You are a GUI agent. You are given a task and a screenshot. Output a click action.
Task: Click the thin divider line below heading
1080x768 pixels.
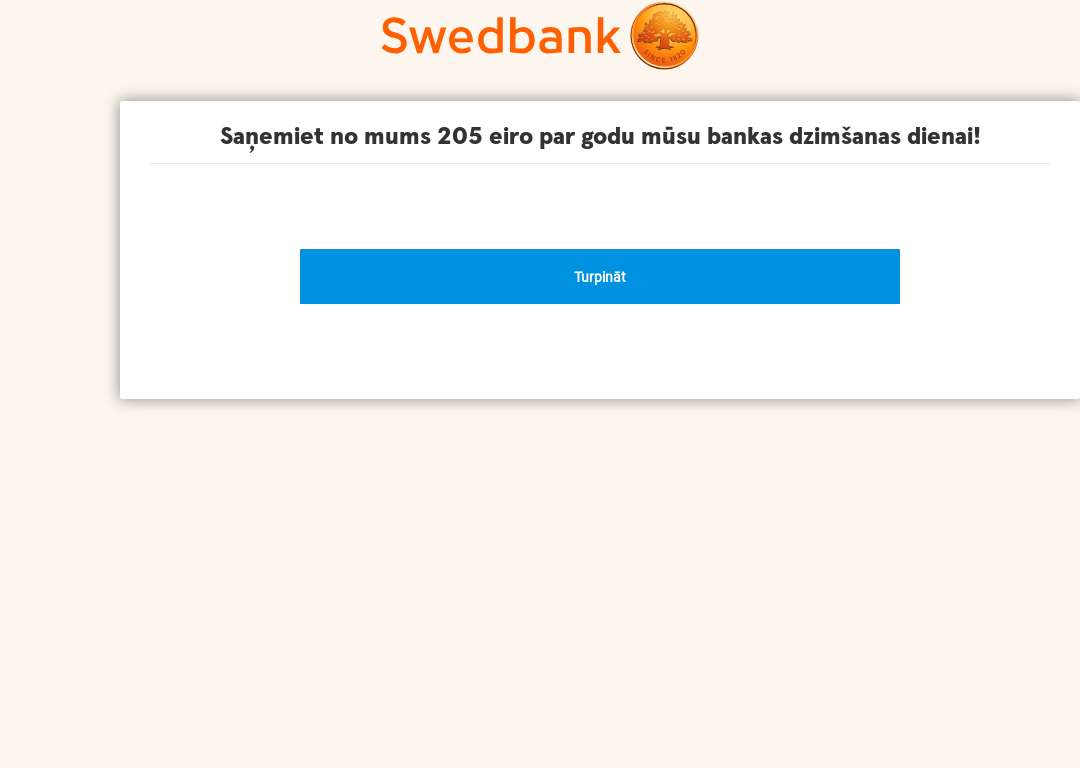[x=599, y=163]
